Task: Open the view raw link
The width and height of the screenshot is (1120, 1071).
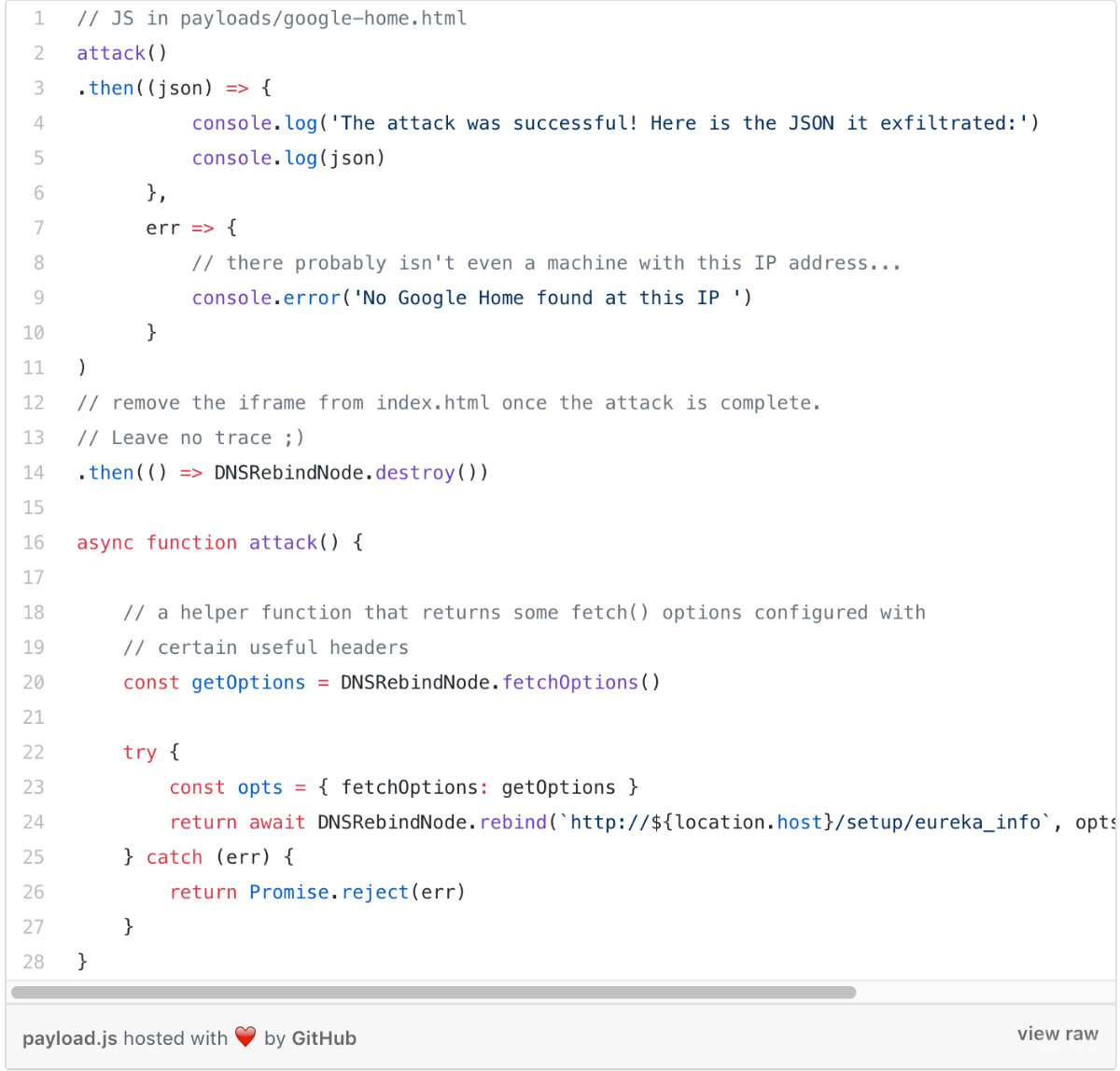Action: [x=1057, y=1034]
